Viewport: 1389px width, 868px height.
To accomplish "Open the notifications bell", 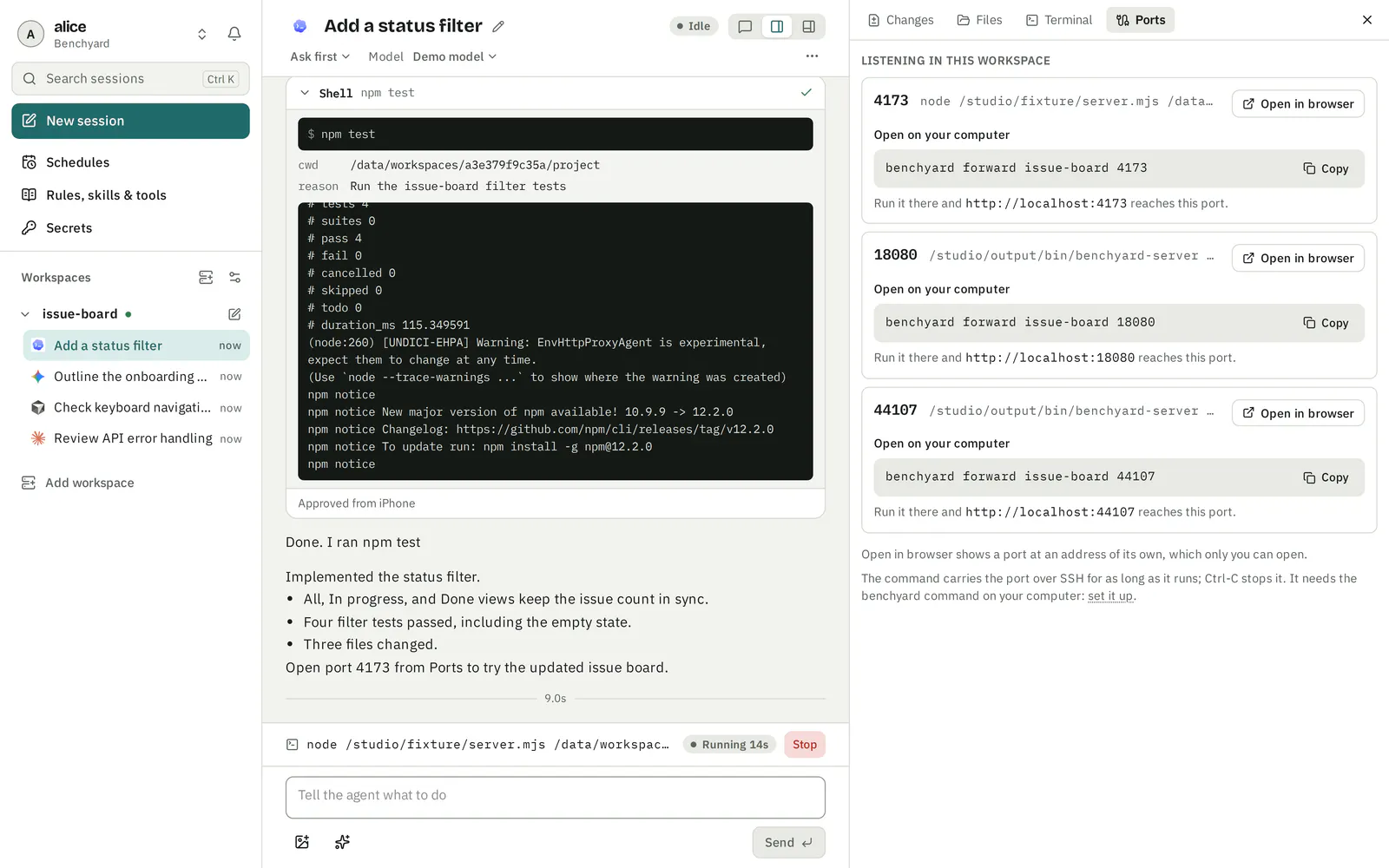I will coord(234,34).
